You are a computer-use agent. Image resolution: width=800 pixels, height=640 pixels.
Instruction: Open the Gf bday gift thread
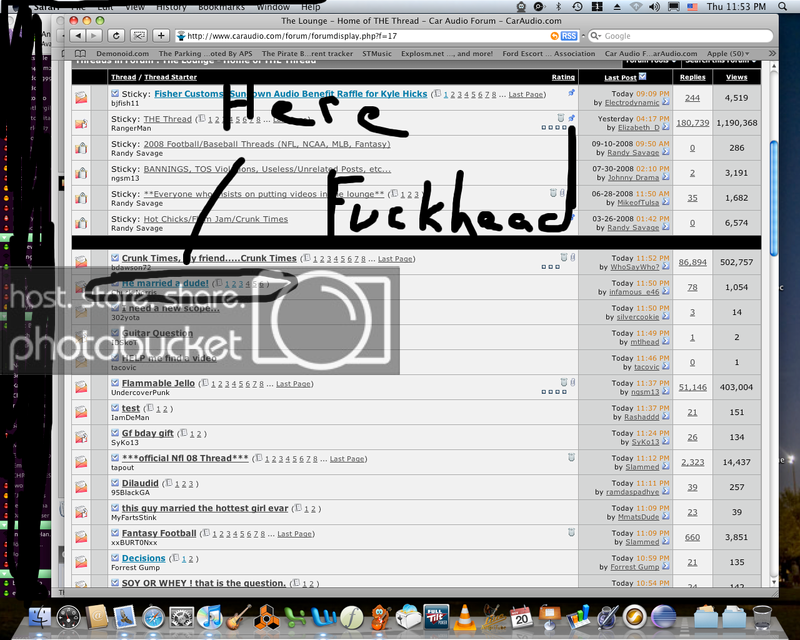click(x=147, y=433)
